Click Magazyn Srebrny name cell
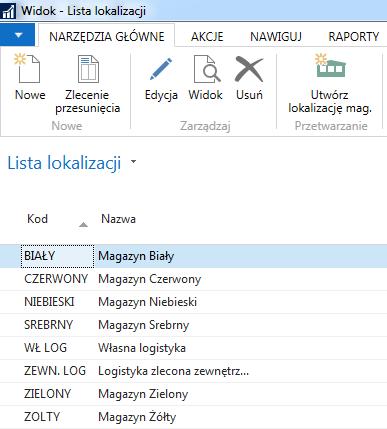This screenshot has width=387, height=429. (143, 325)
